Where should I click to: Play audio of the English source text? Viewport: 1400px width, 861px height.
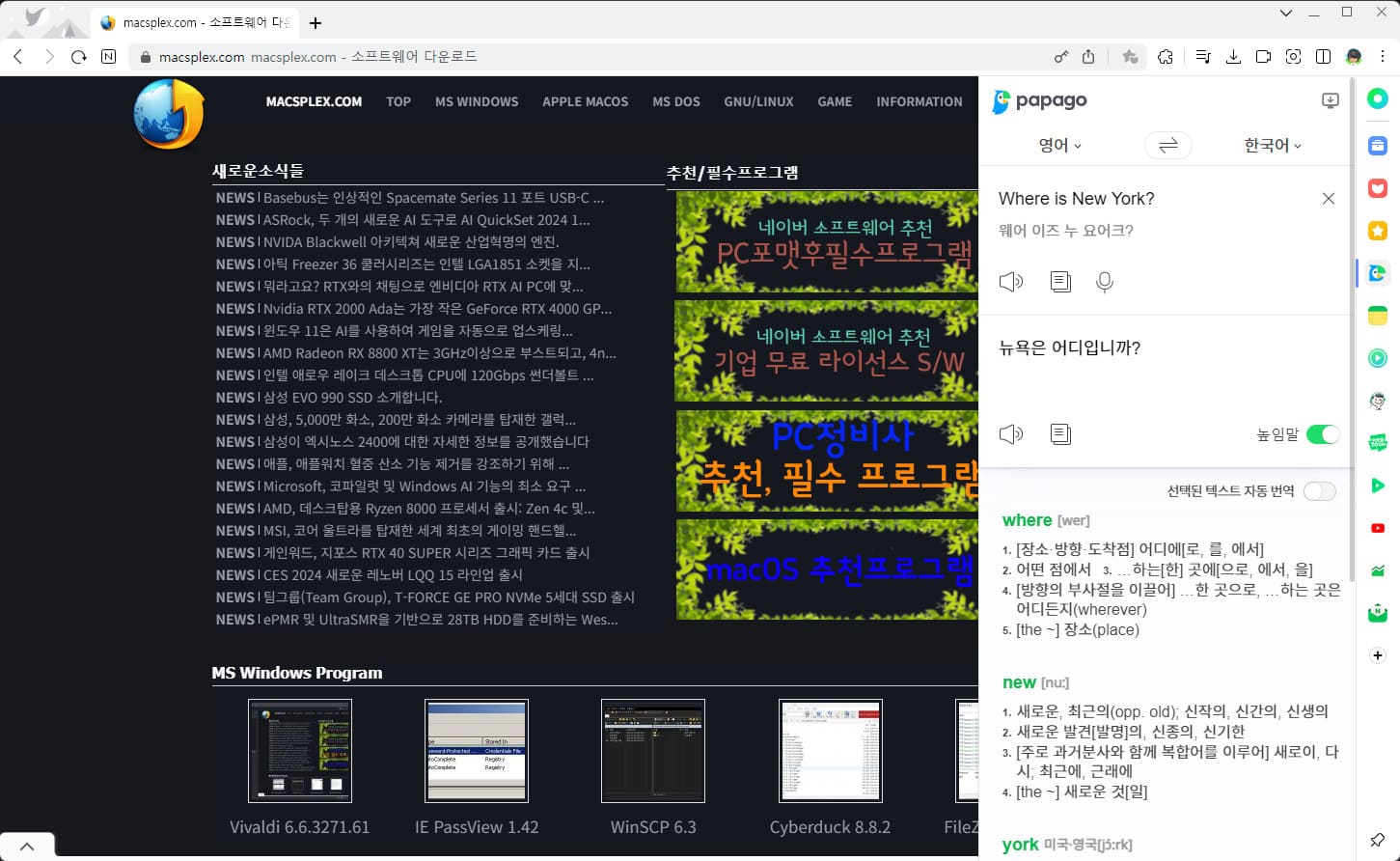pos(1011,282)
